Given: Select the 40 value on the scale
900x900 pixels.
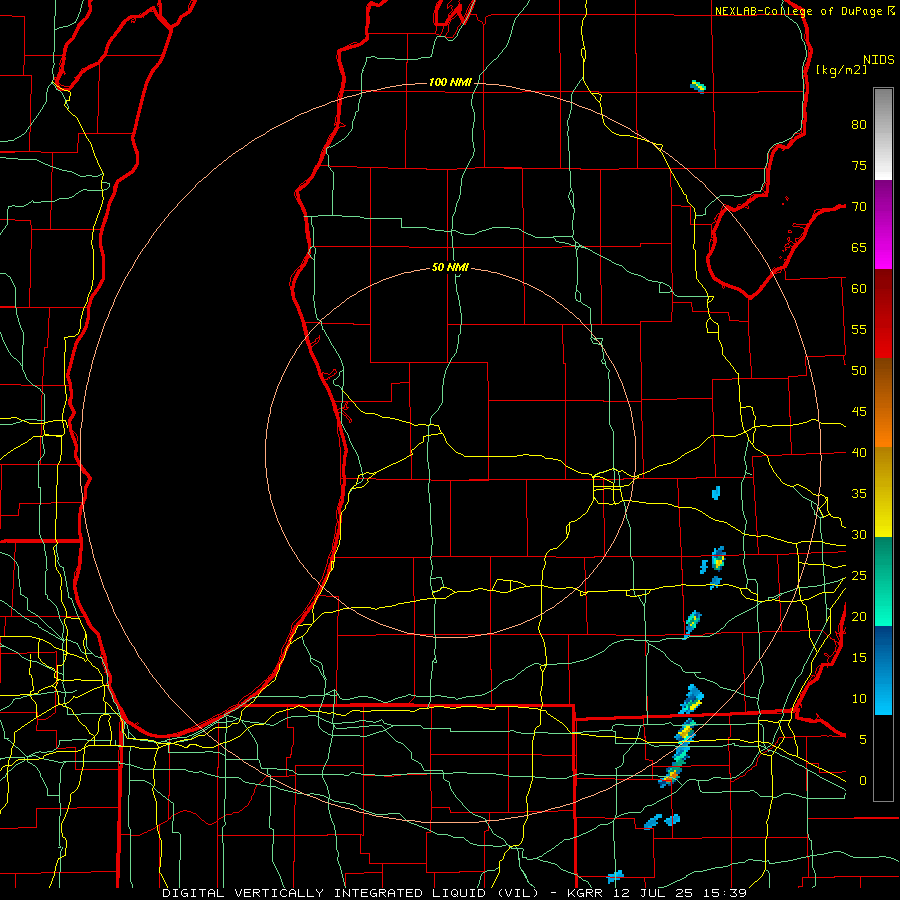Looking at the screenshot, I should pos(859,452).
